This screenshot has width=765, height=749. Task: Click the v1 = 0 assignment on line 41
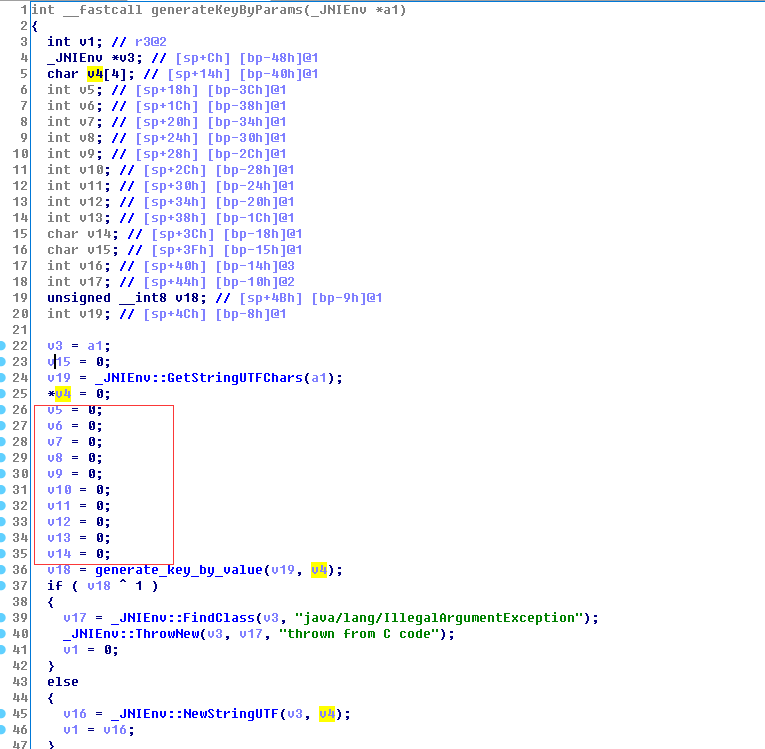tap(91, 650)
